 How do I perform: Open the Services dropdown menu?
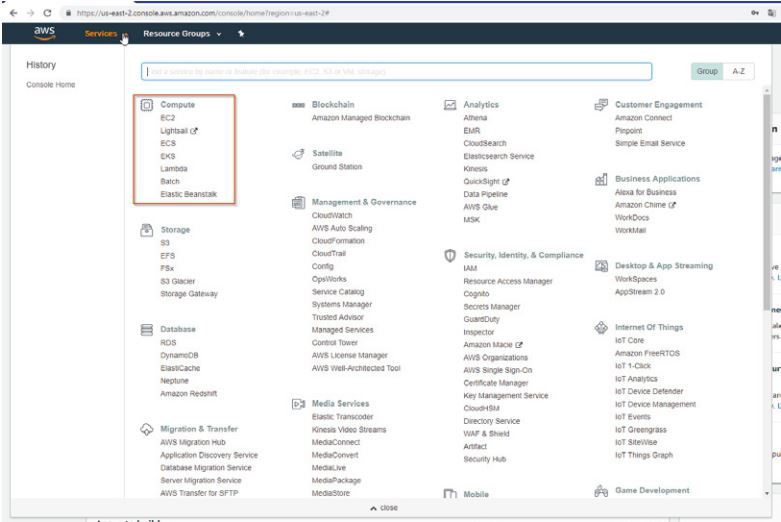coord(106,34)
